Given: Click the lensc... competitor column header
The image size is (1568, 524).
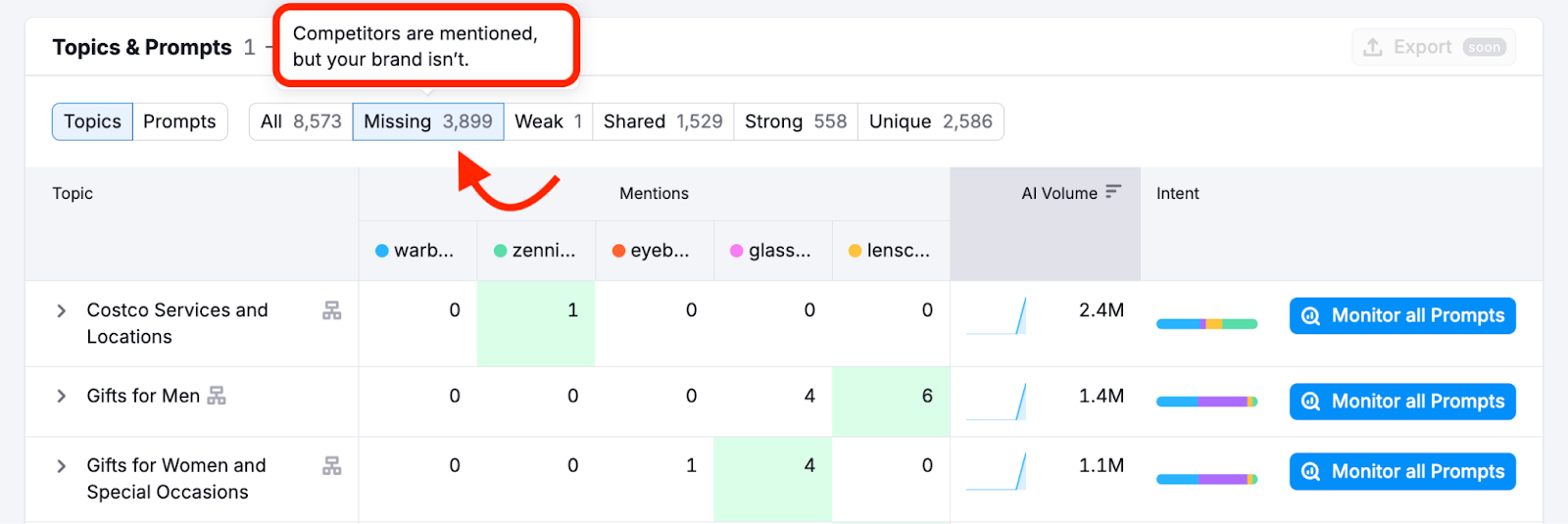Looking at the screenshot, I should coord(890,251).
